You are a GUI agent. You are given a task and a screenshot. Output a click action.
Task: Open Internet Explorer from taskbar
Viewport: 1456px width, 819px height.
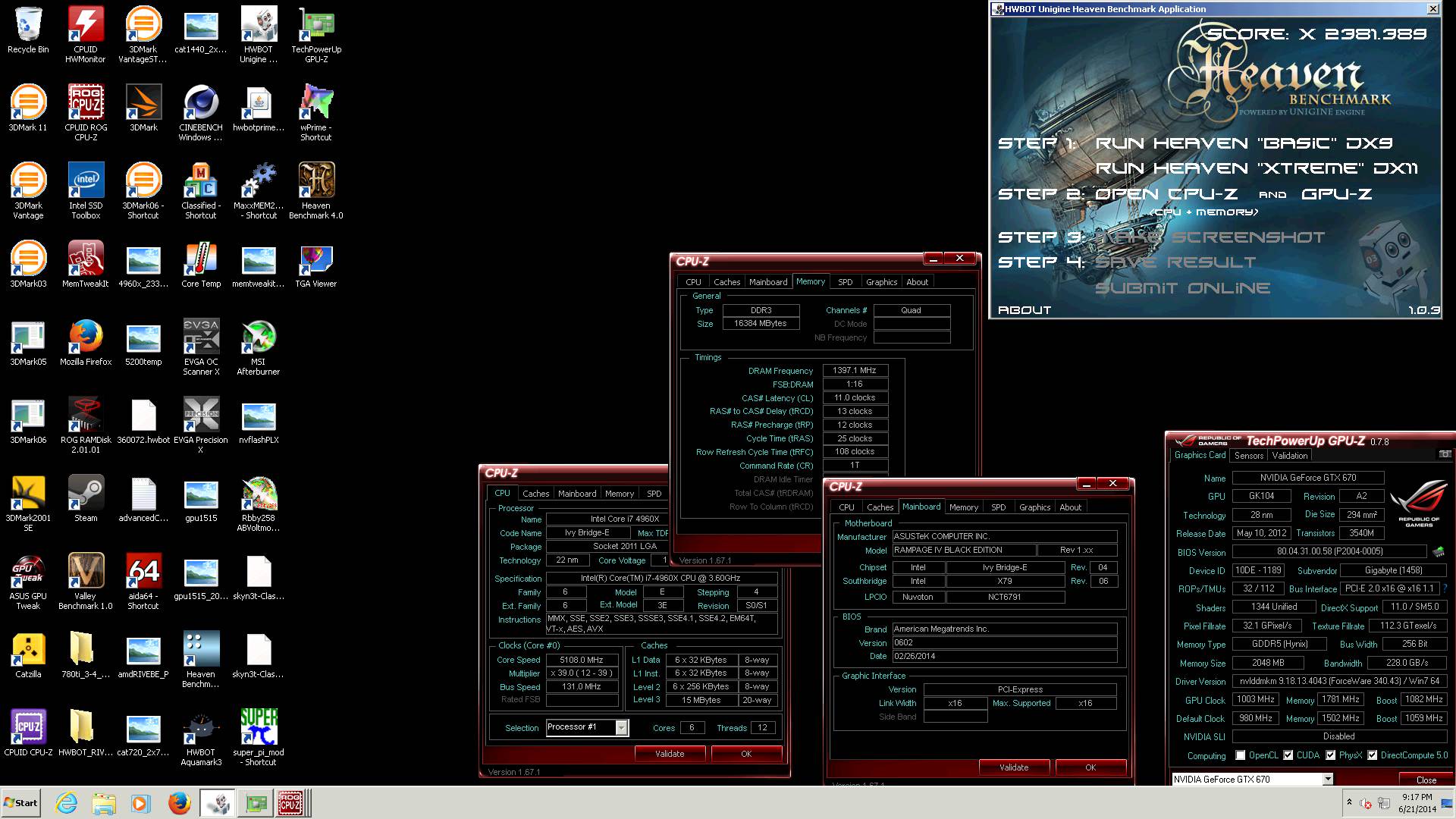click(x=67, y=803)
